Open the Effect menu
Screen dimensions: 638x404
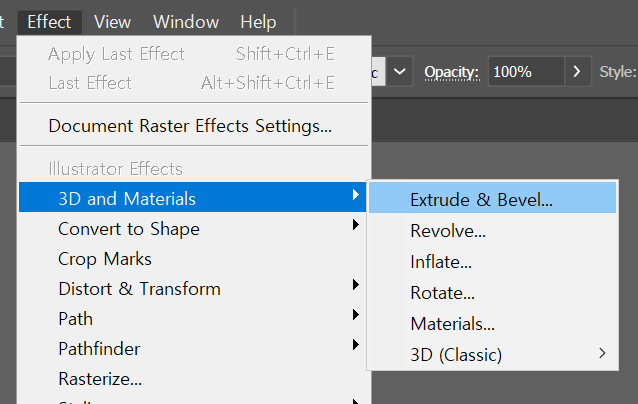point(49,22)
